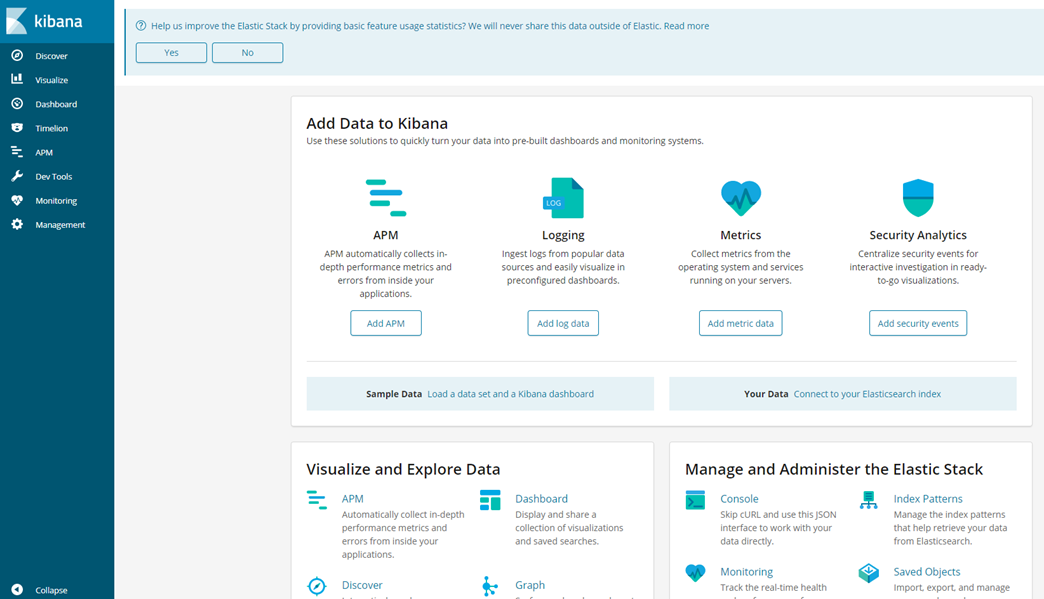Click the Timelion mask icon in sidebar
The width and height of the screenshot is (1044, 599).
17,128
